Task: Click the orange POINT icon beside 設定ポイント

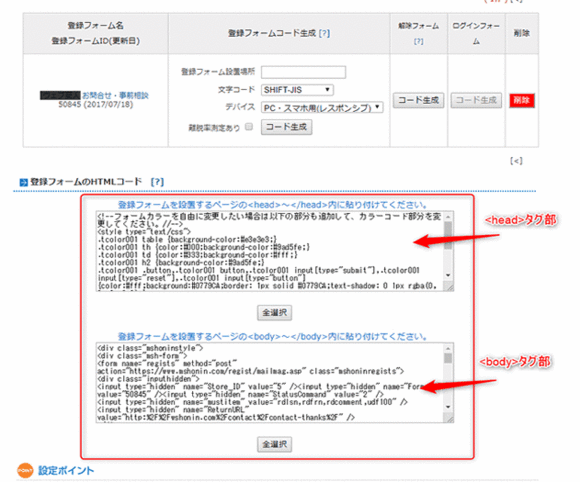Action: tap(25, 471)
